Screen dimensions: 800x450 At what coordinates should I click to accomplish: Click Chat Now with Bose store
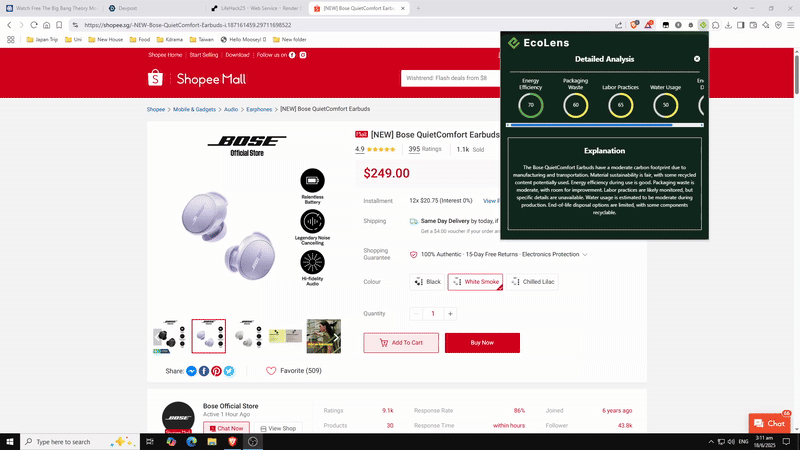226,428
